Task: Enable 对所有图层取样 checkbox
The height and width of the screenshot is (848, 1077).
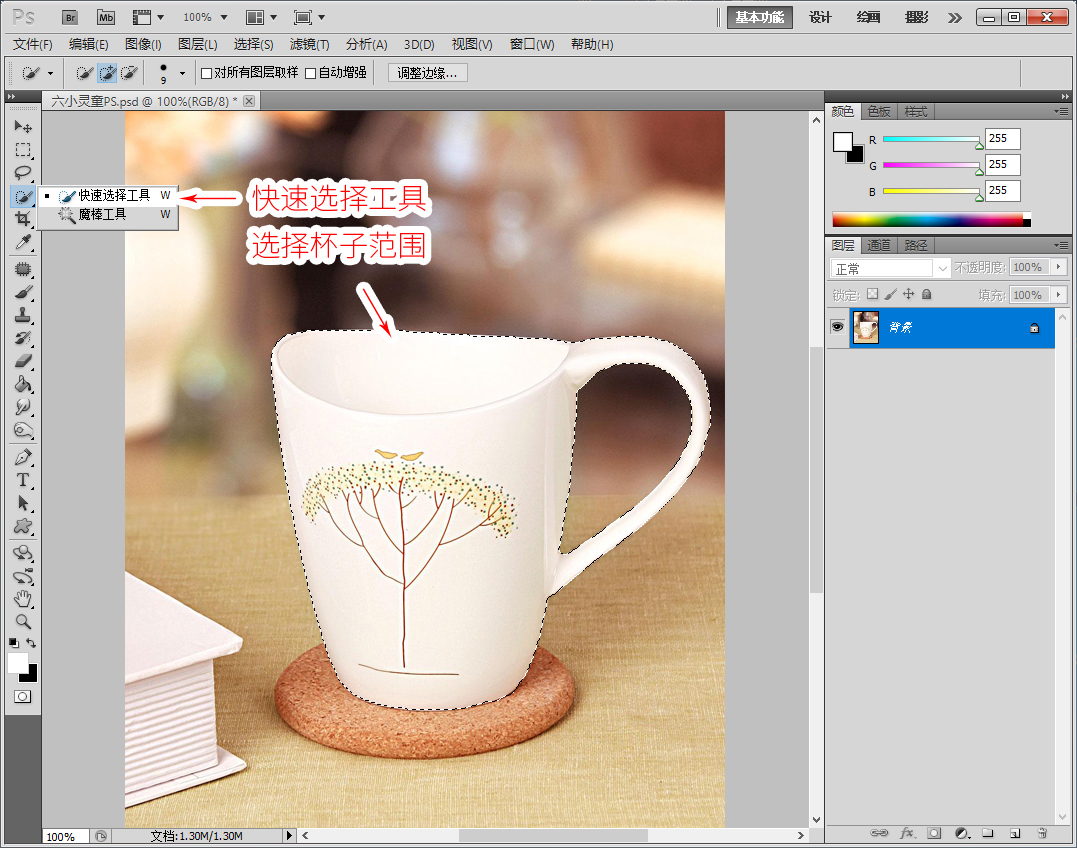Action: [206, 73]
